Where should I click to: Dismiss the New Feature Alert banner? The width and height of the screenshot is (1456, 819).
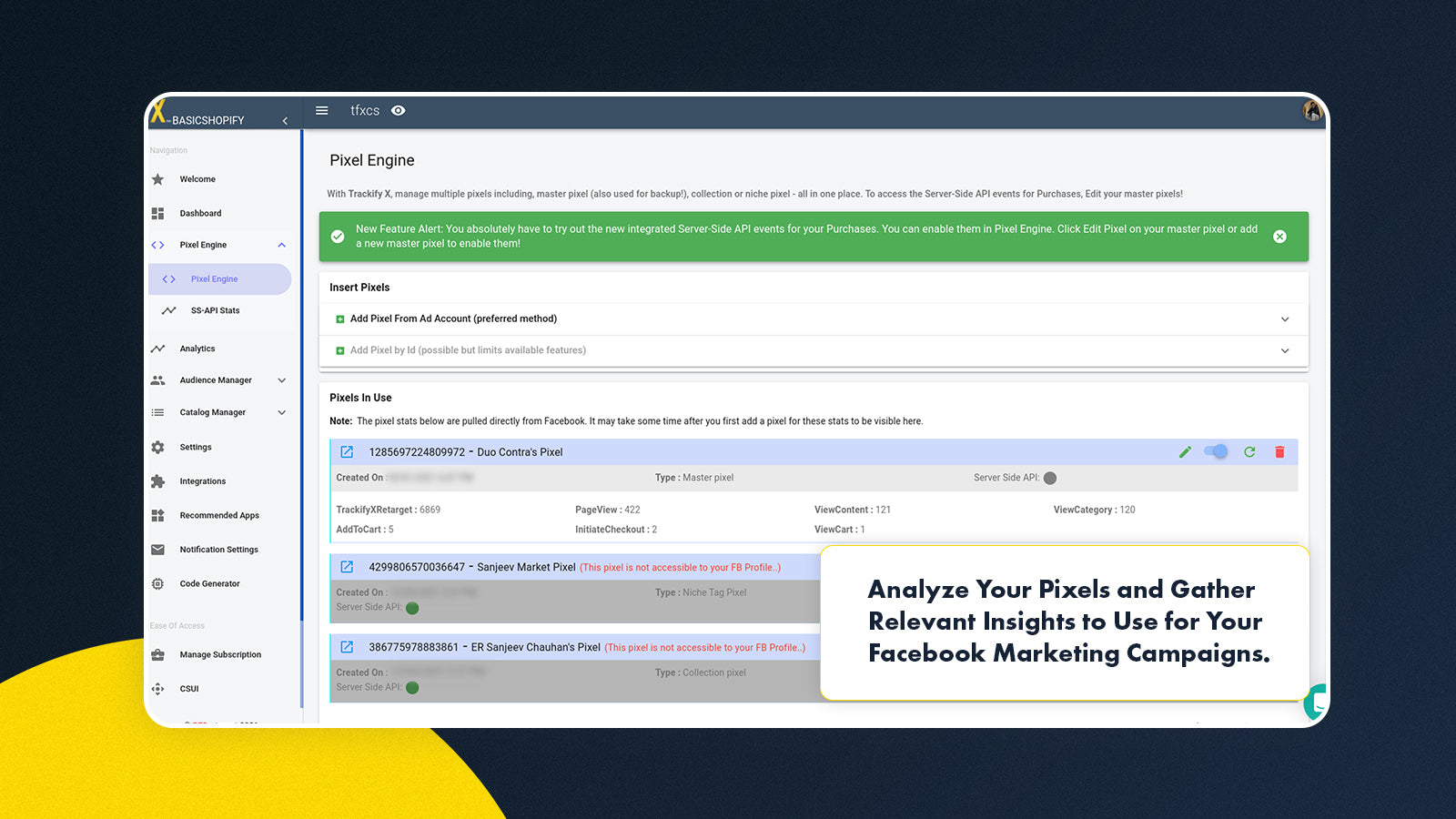point(1279,237)
